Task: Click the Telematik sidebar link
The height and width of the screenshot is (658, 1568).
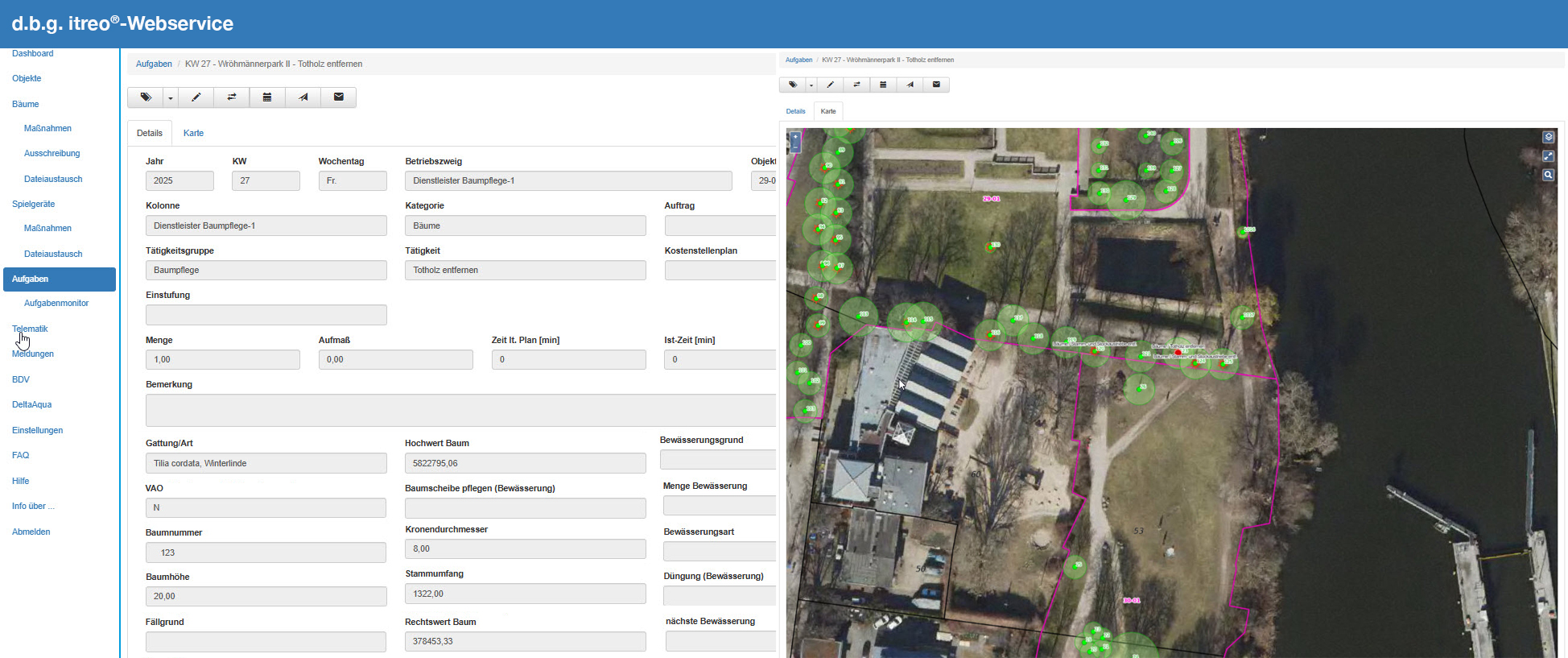Action: [x=30, y=329]
